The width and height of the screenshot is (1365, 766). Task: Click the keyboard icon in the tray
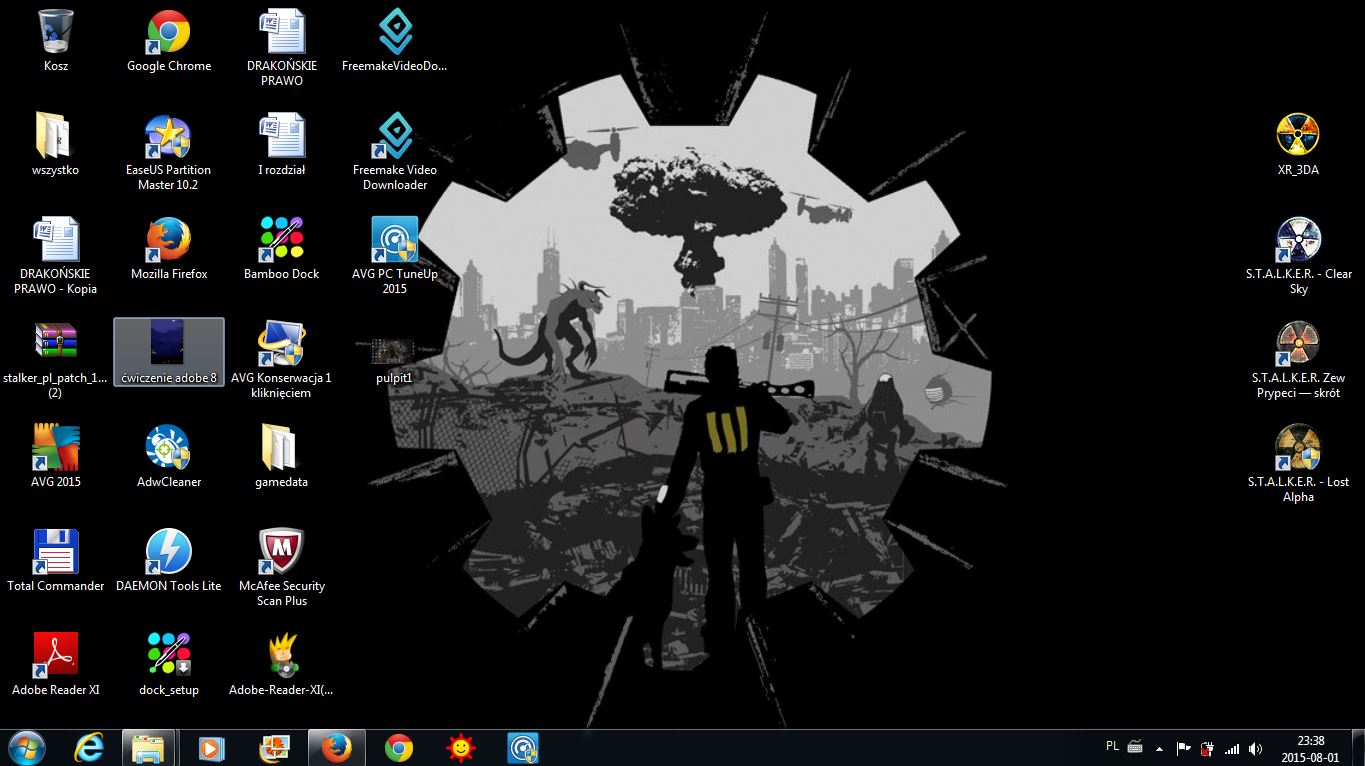(x=1135, y=746)
